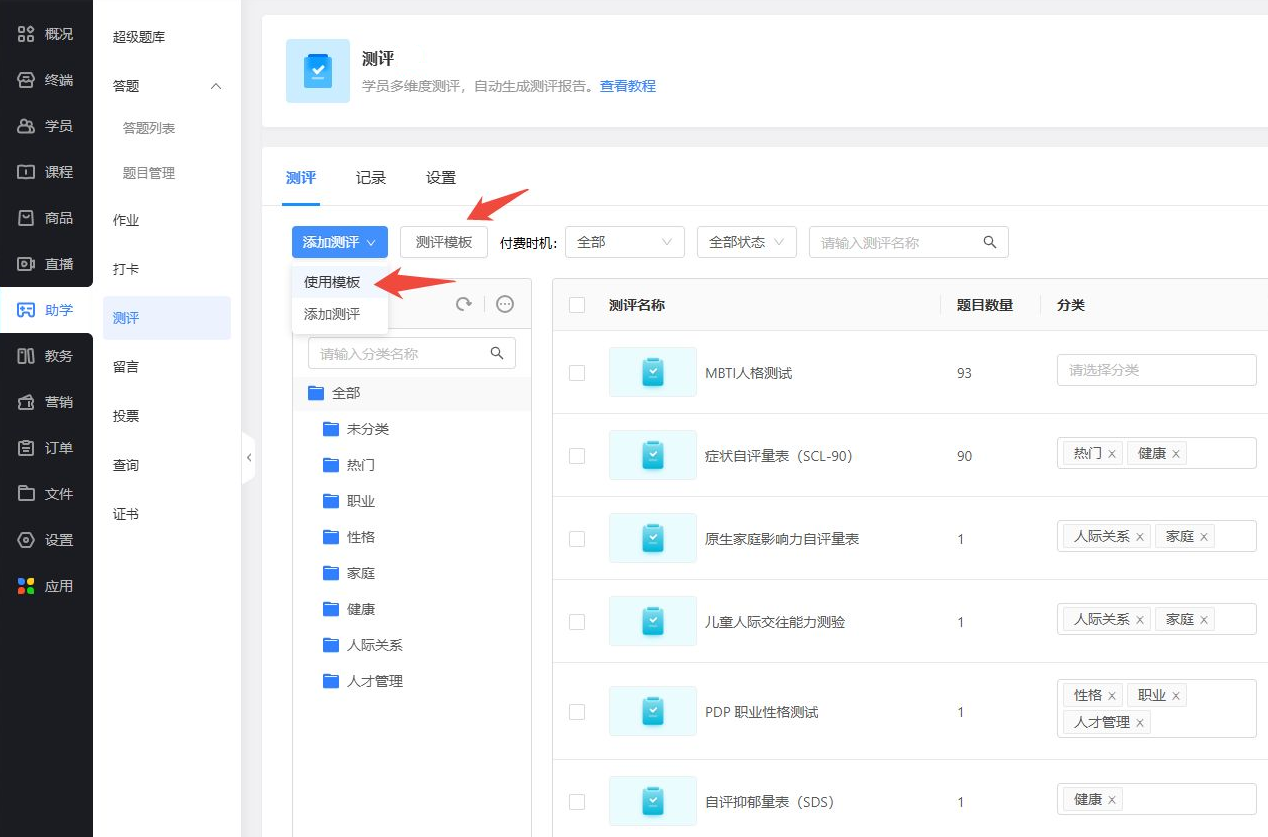Click the refresh icon above category list
The width and height of the screenshot is (1268, 837).
464,304
